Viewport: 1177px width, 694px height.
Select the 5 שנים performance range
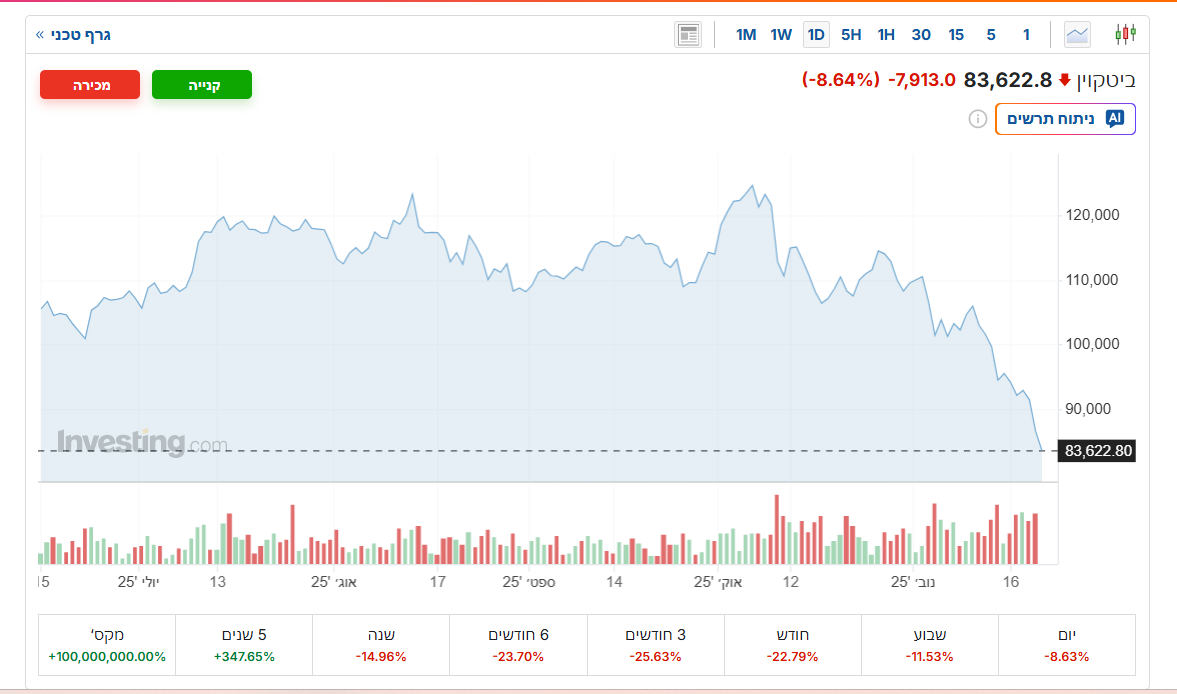pyautogui.click(x=244, y=645)
